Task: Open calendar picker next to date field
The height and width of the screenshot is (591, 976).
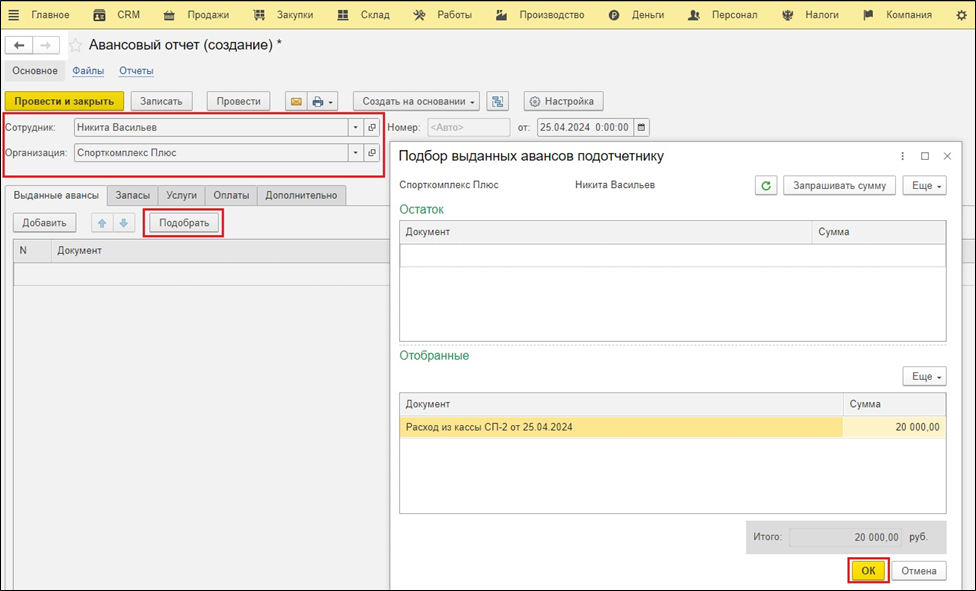Action: 642,127
